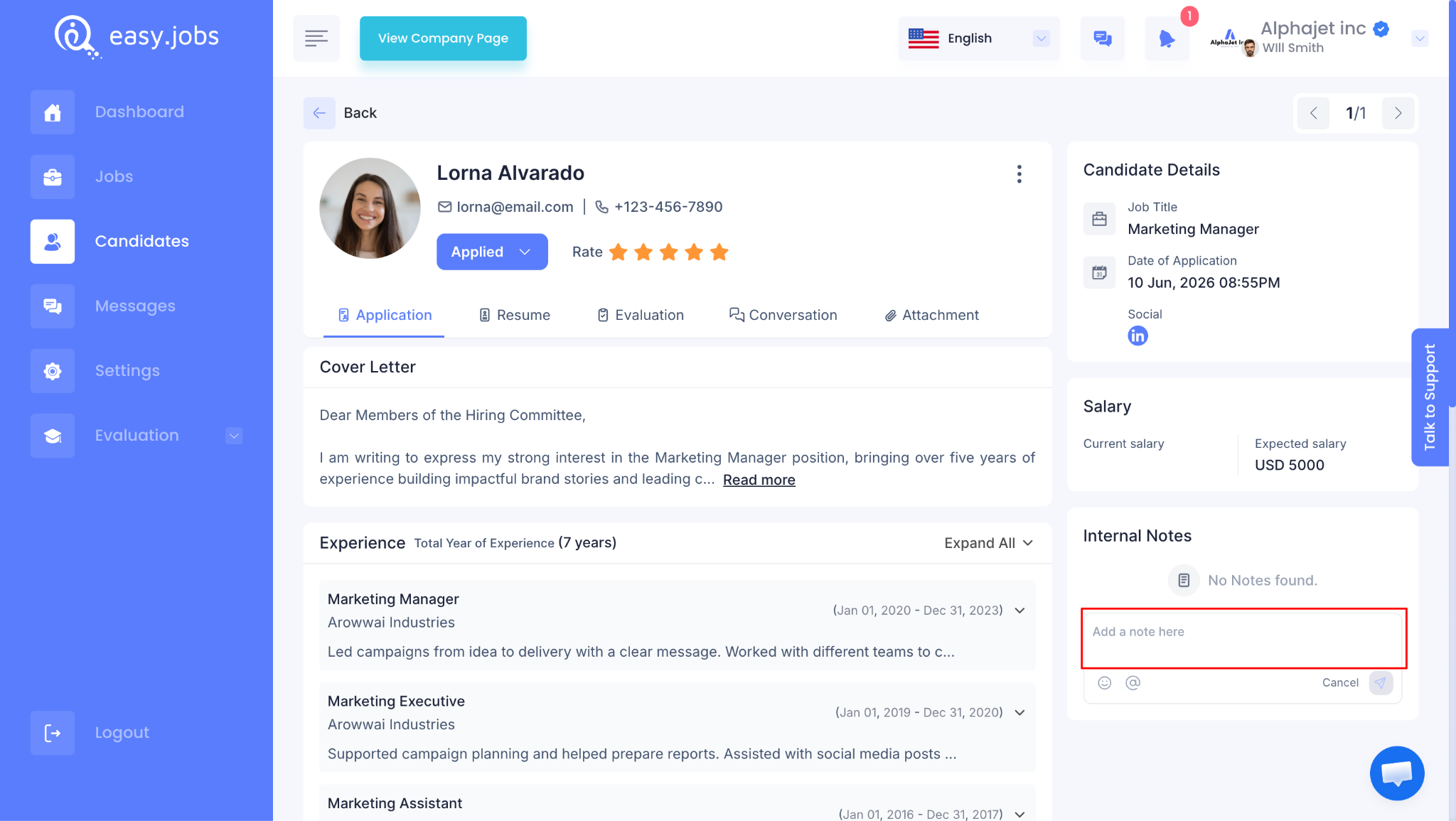Click View Company Page button
The height and width of the screenshot is (821, 1456).
click(443, 38)
